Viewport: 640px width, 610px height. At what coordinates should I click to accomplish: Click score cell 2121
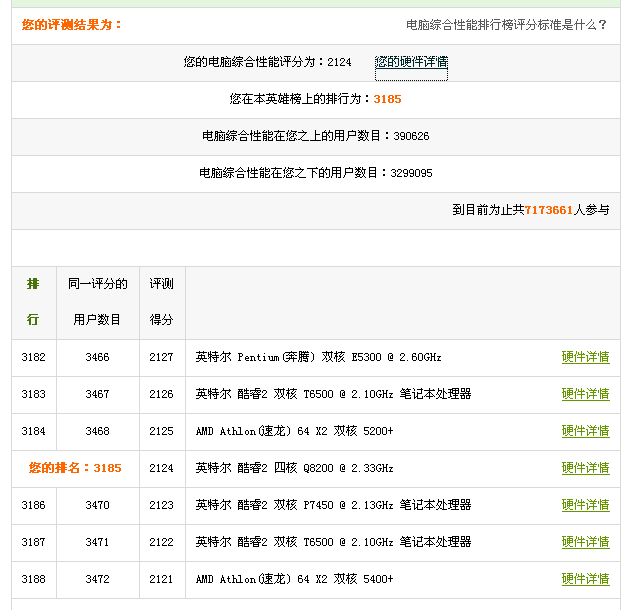162,579
